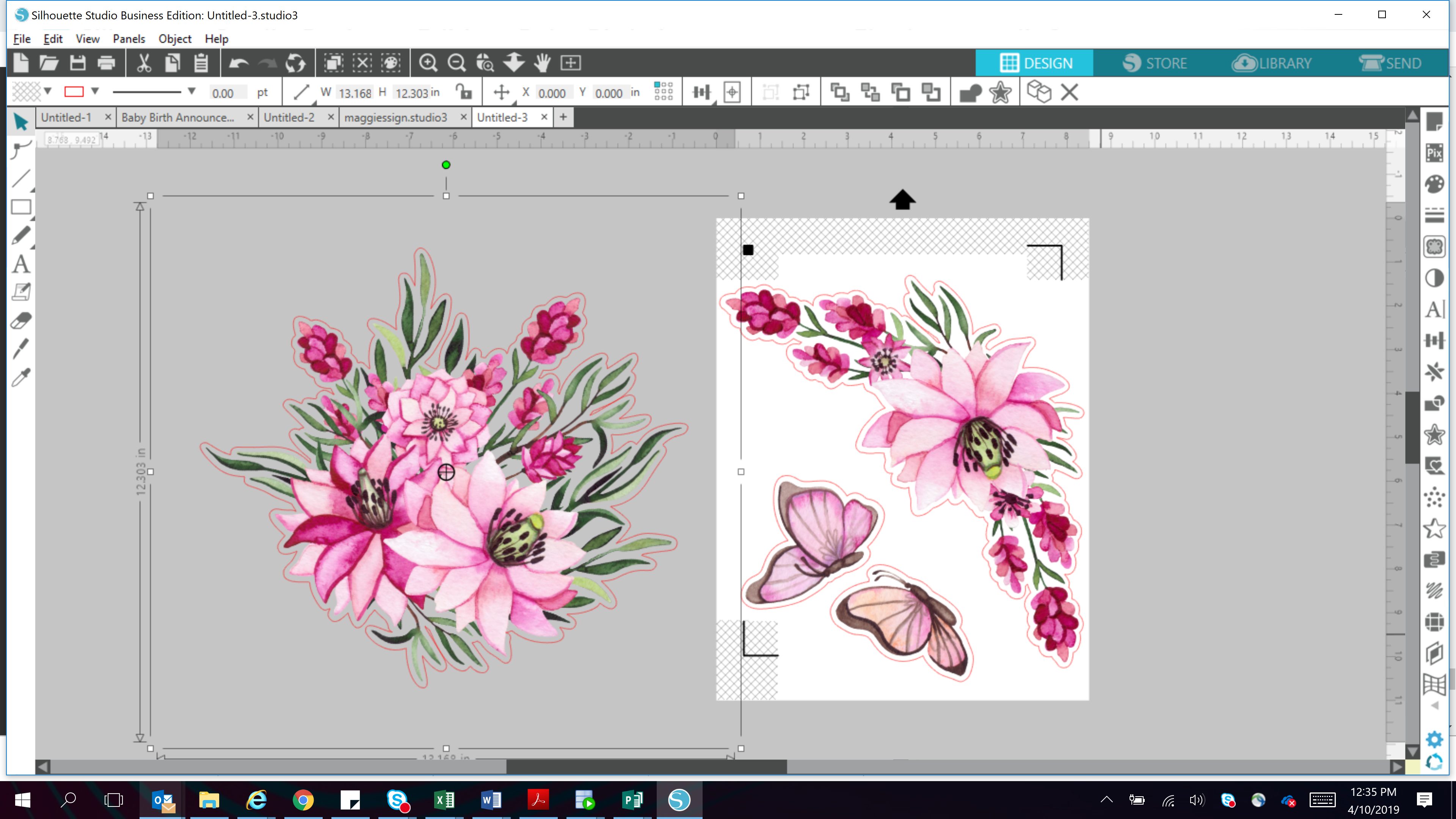
Task: Open the LIBRARY view
Action: 1272,63
